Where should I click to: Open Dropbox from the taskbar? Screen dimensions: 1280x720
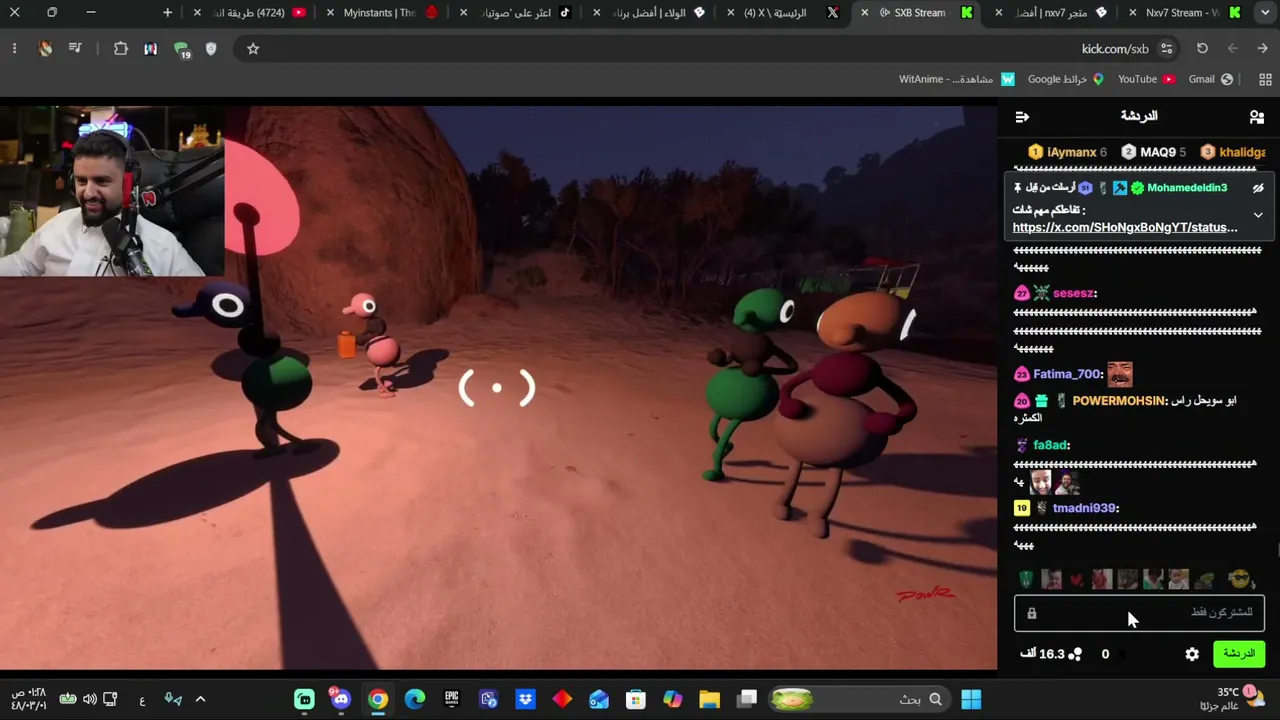[525, 700]
